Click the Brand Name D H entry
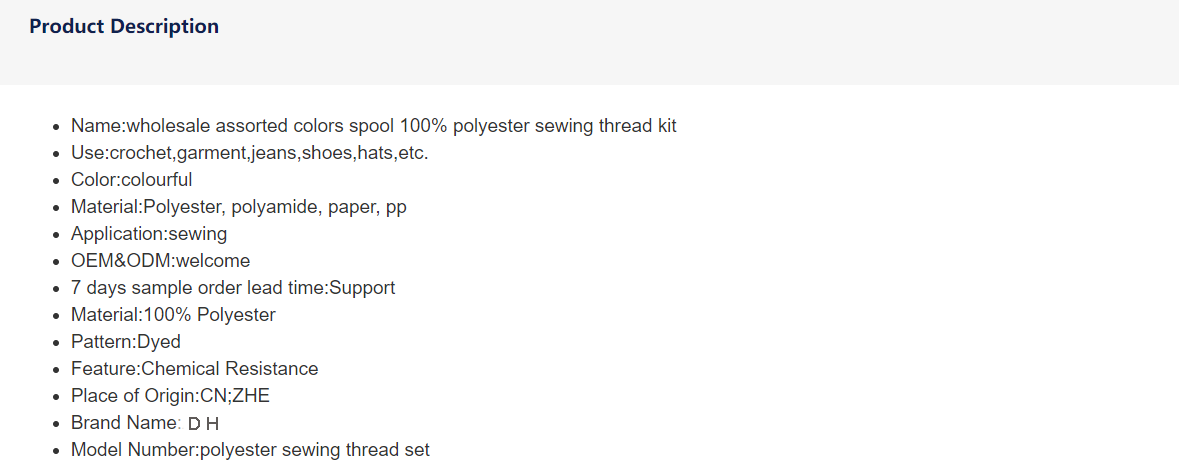The width and height of the screenshot is (1179, 474). point(145,423)
